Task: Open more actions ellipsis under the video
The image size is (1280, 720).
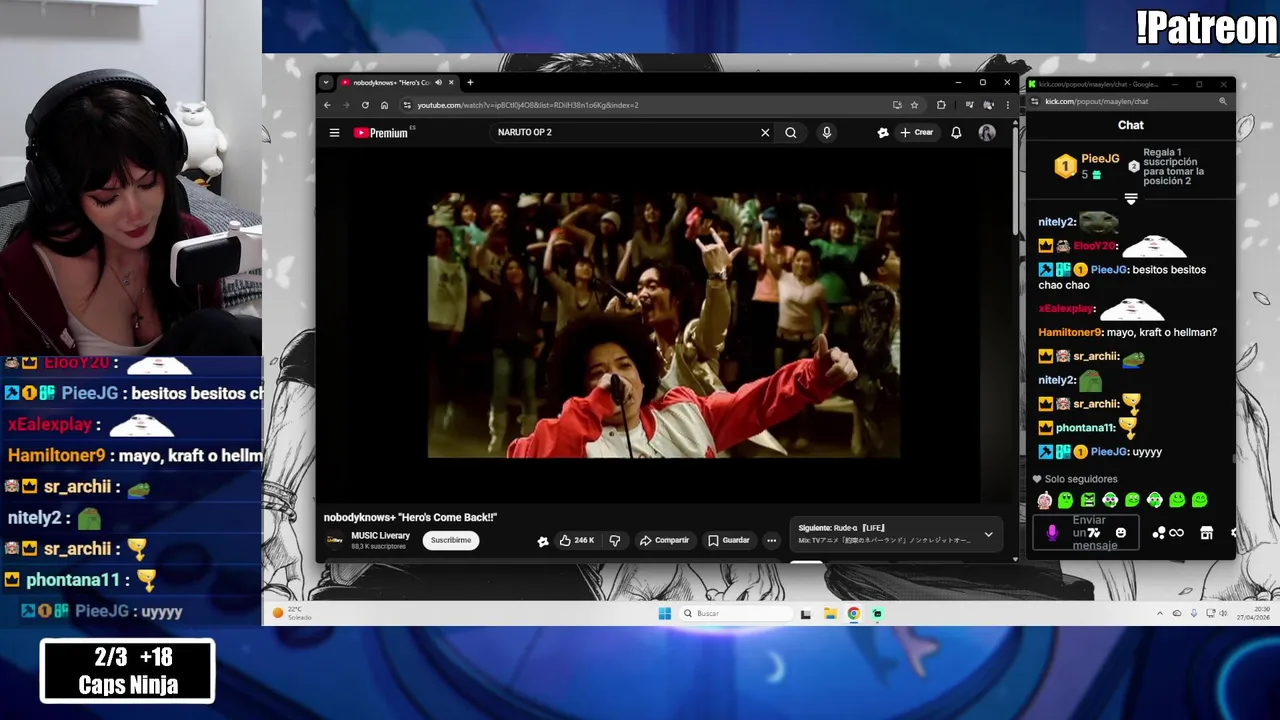Action: pos(771,540)
